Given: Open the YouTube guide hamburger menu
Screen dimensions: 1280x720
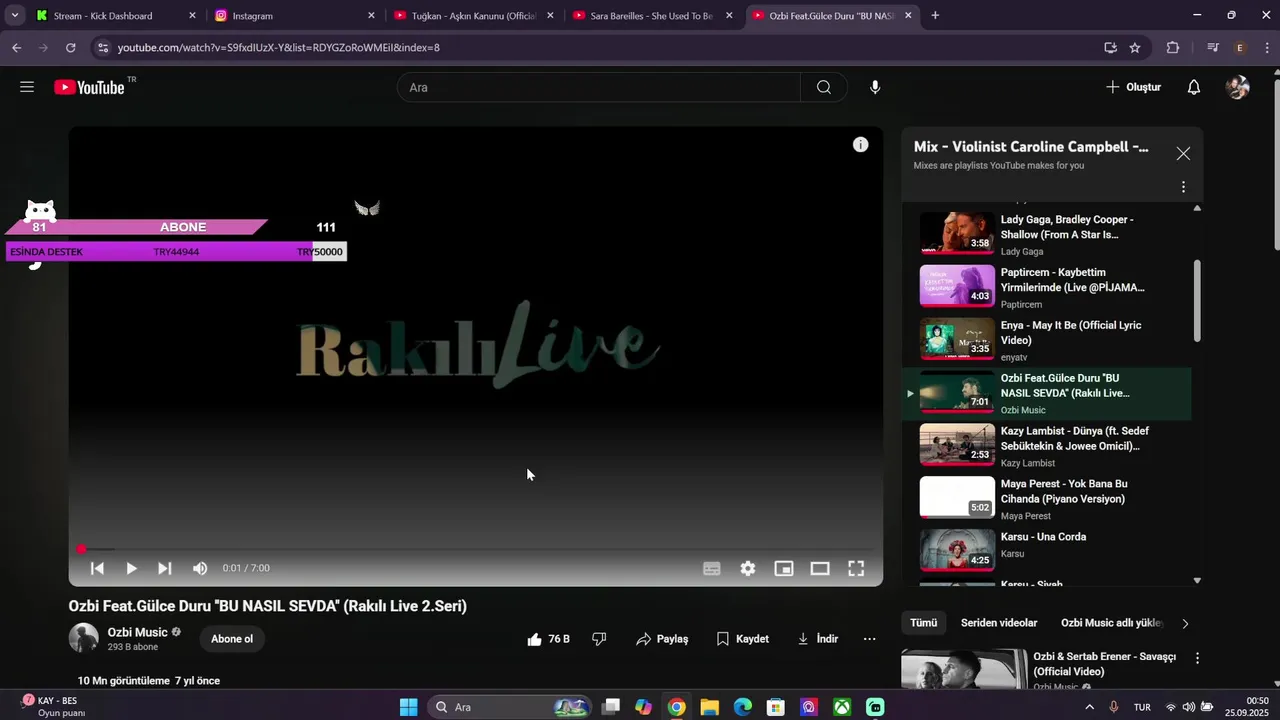Looking at the screenshot, I should (27, 87).
